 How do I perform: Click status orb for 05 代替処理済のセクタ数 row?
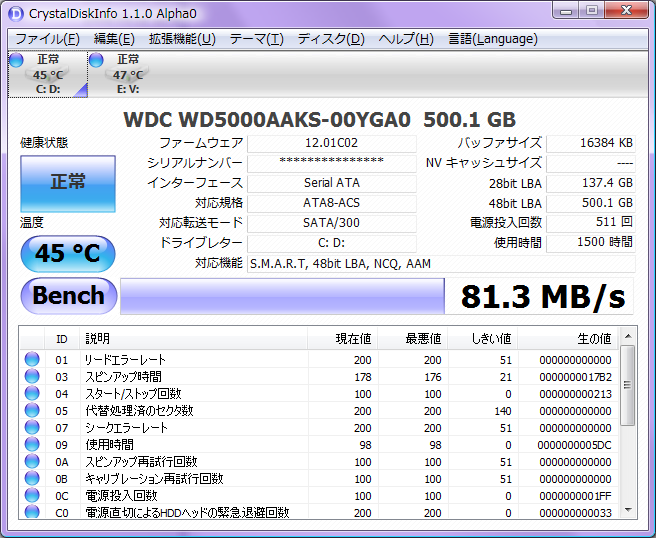pos(32,410)
